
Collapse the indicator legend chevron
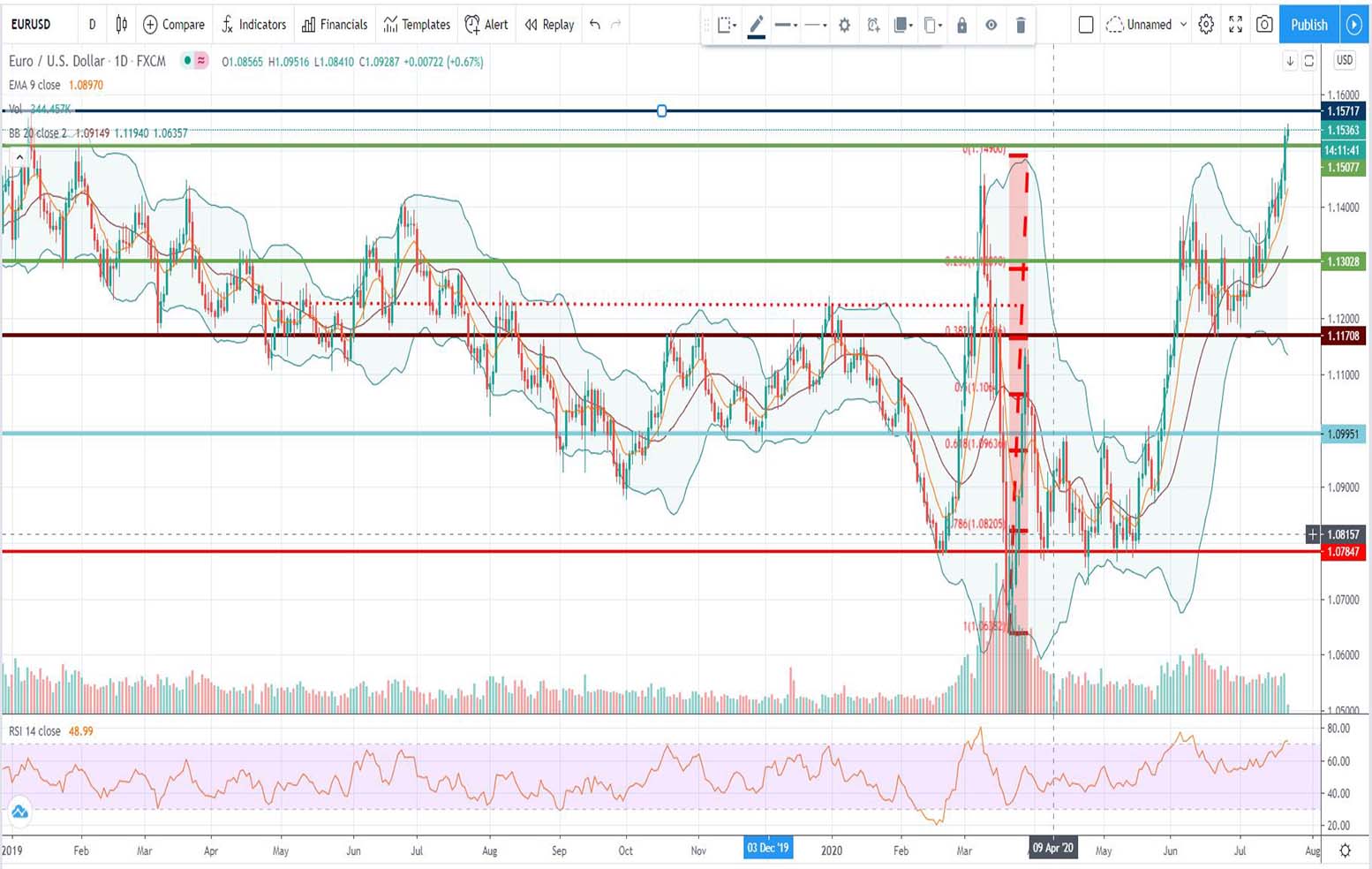tap(19, 157)
